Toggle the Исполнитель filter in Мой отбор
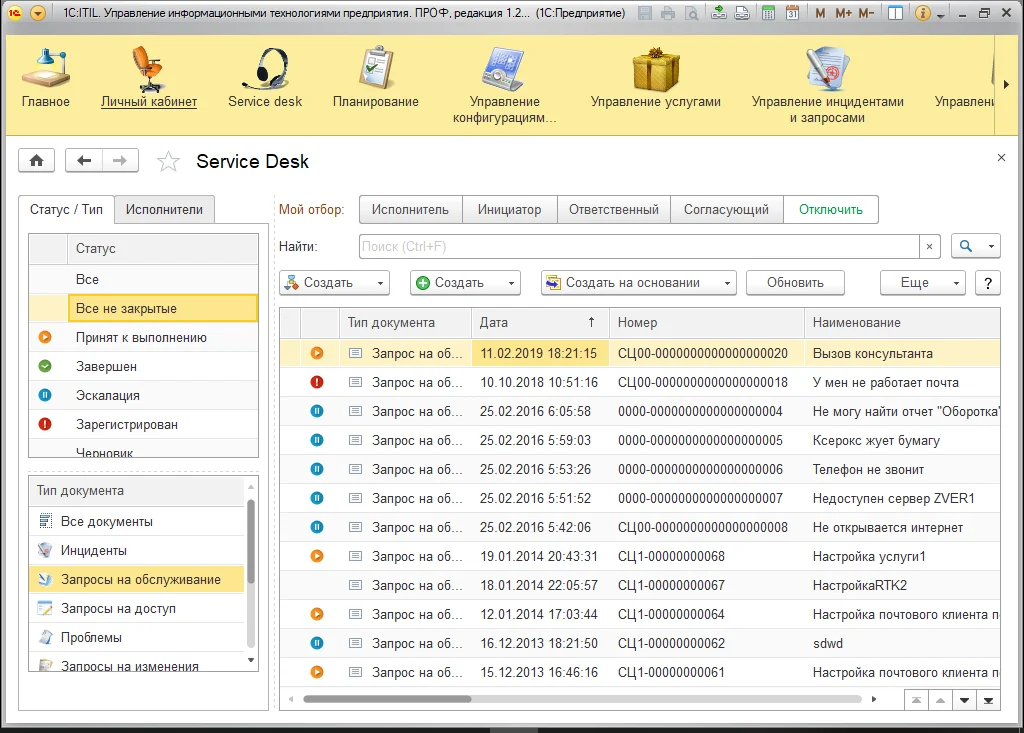1024x733 pixels. tap(410, 210)
